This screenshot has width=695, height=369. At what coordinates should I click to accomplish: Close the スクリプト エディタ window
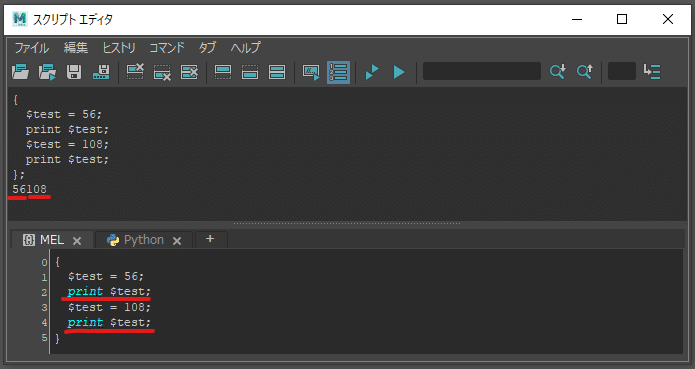(668, 19)
